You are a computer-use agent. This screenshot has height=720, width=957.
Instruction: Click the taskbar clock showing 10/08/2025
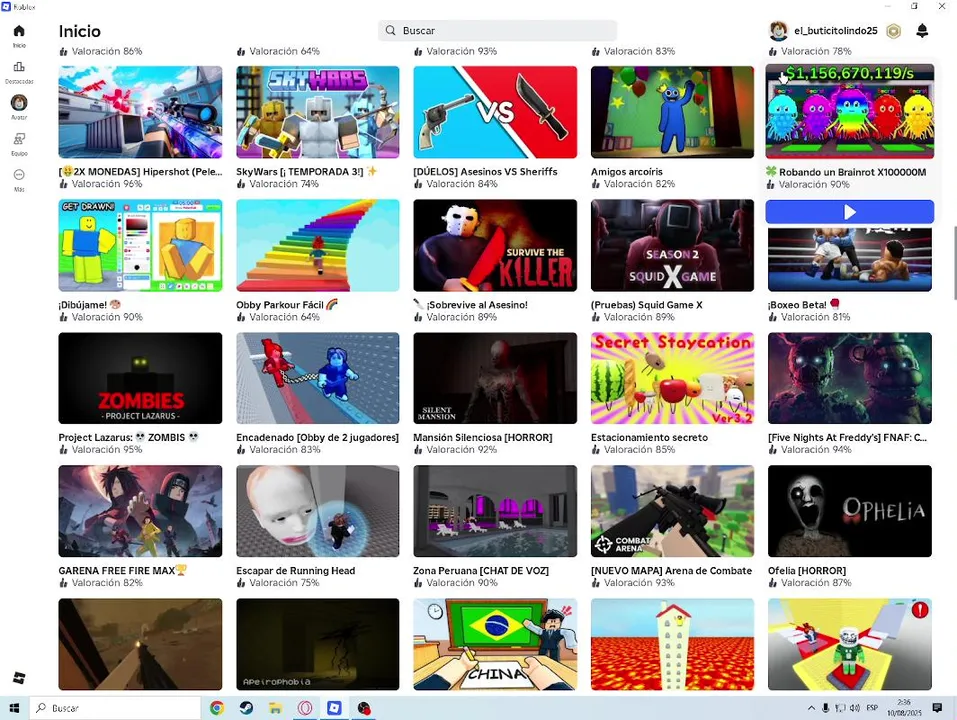point(904,708)
